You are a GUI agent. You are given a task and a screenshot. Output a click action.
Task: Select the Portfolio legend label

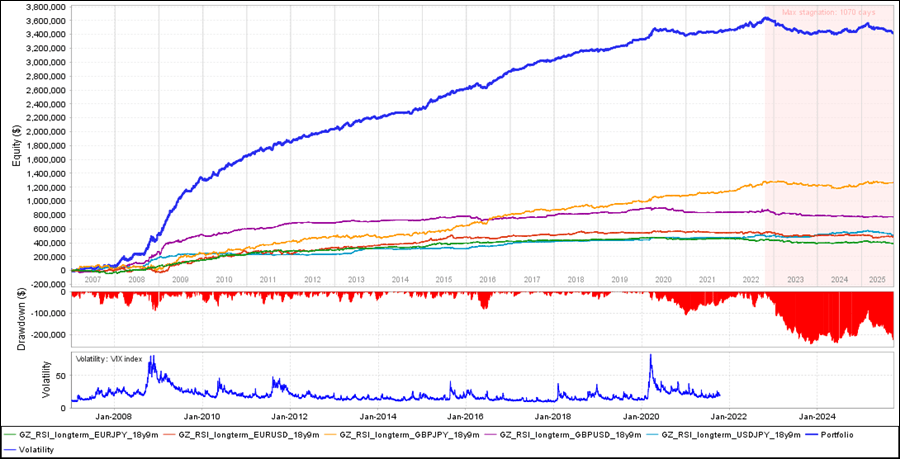point(838,435)
